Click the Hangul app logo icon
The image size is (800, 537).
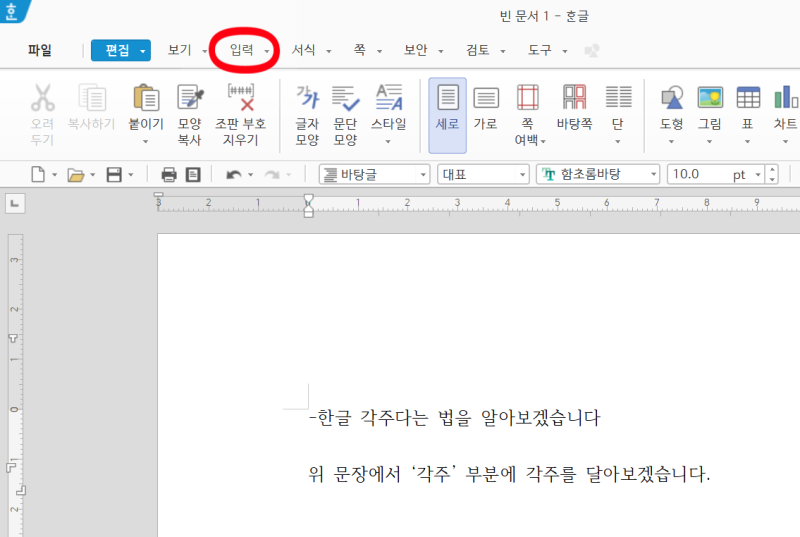pos(12,11)
